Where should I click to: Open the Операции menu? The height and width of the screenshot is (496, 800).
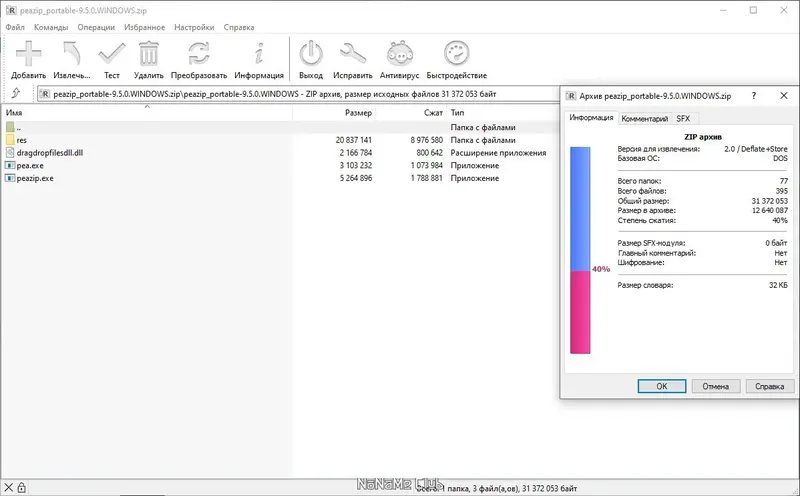click(96, 27)
